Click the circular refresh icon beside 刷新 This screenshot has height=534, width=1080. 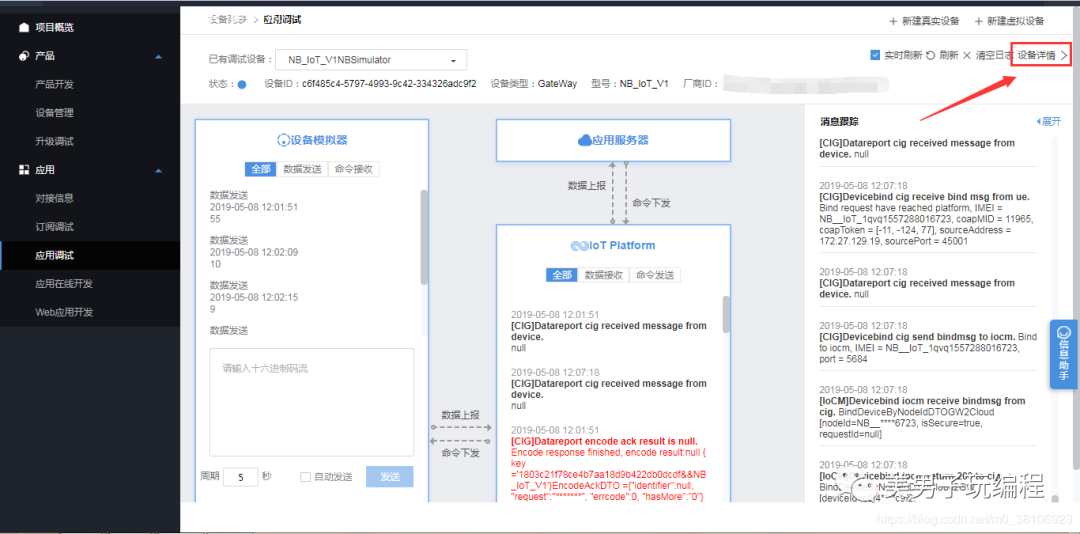click(930, 55)
